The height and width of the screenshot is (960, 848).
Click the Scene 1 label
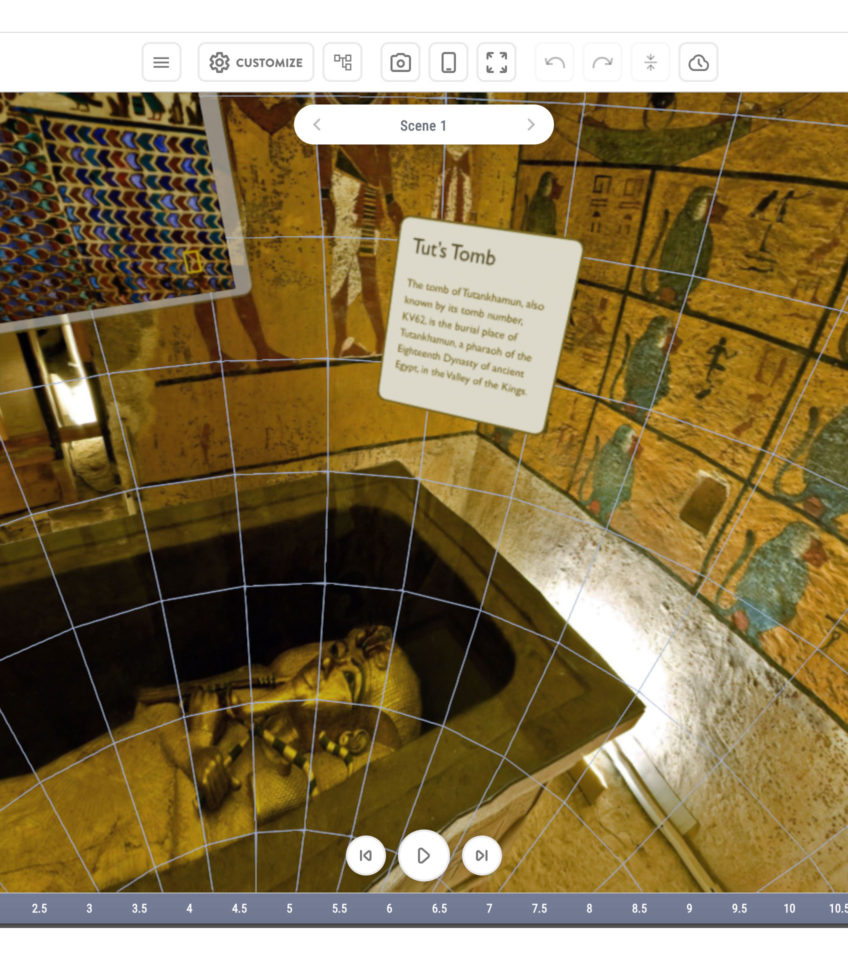(423, 126)
